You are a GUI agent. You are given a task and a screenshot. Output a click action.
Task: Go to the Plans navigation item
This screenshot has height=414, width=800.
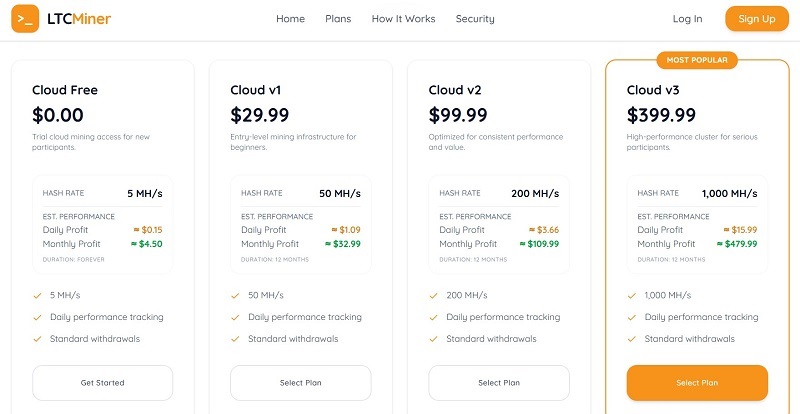[x=338, y=19]
